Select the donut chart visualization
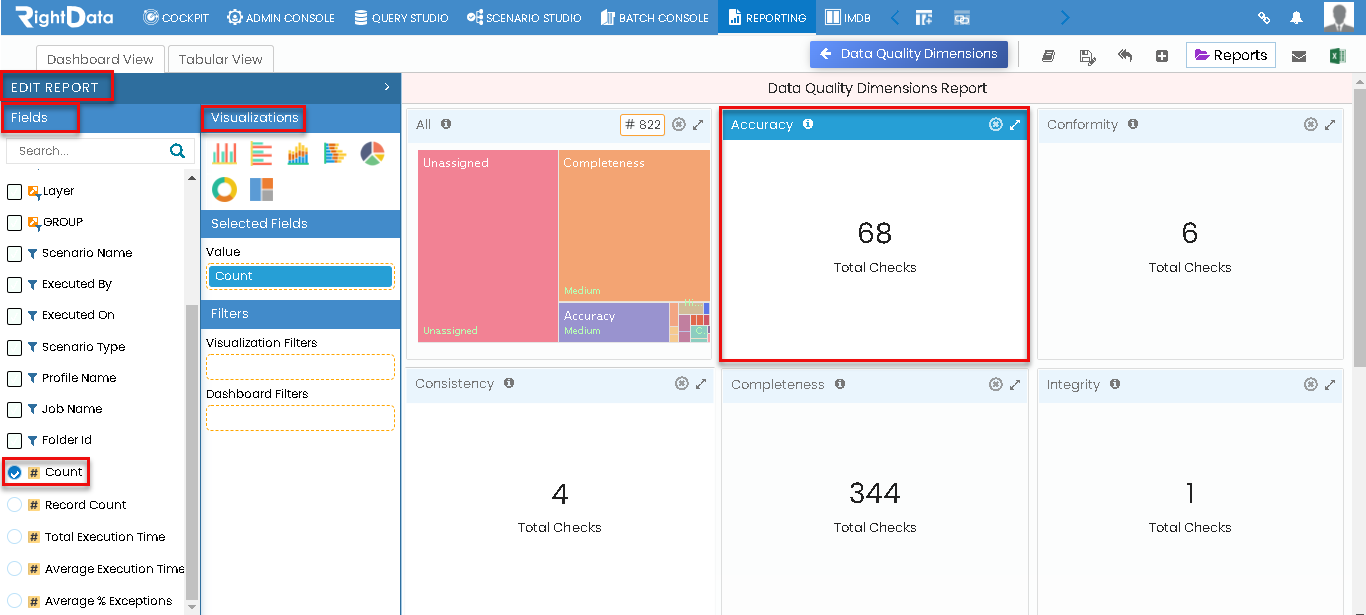 224,188
